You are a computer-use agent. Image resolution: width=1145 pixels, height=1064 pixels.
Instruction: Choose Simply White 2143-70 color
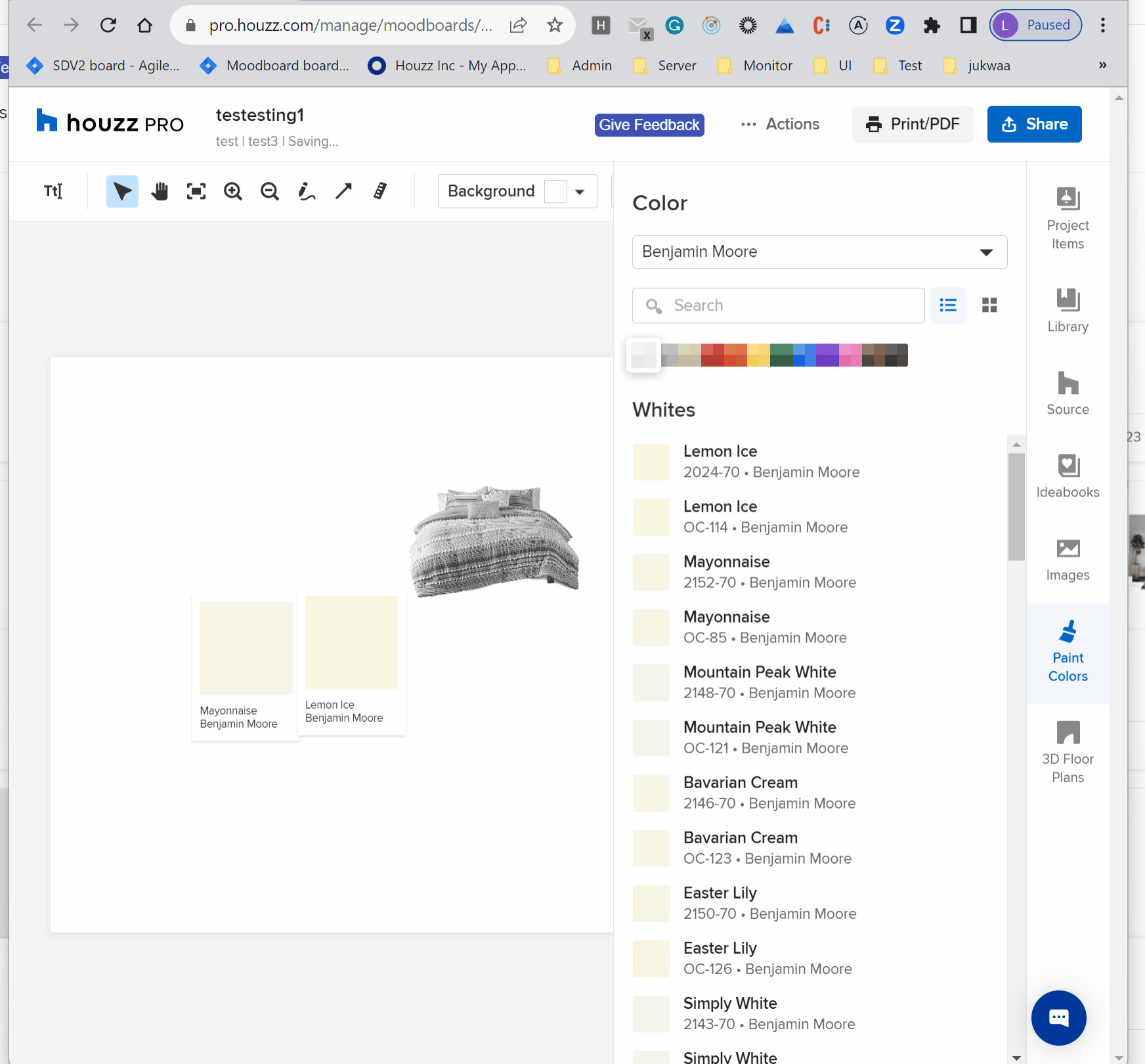(x=819, y=1013)
